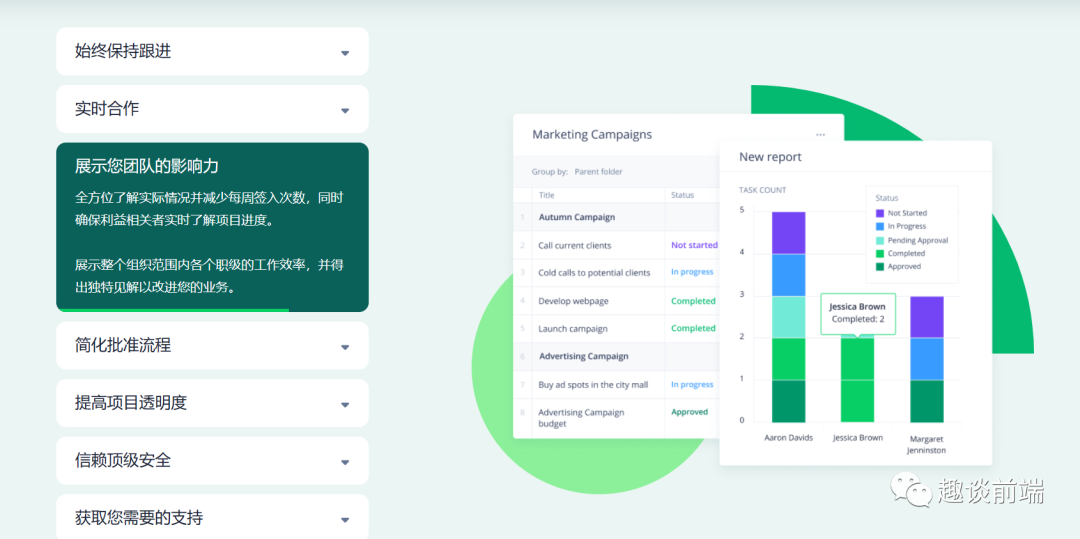Open the 简化批准流程 section title
The height and width of the screenshot is (539, 1080).
coord(123,346)
